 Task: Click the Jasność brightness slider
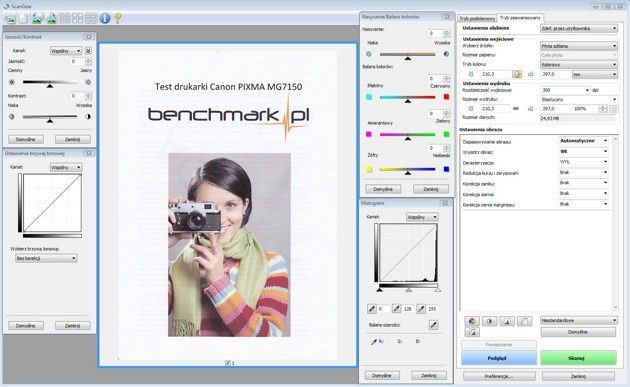click(x=50, y=83)
